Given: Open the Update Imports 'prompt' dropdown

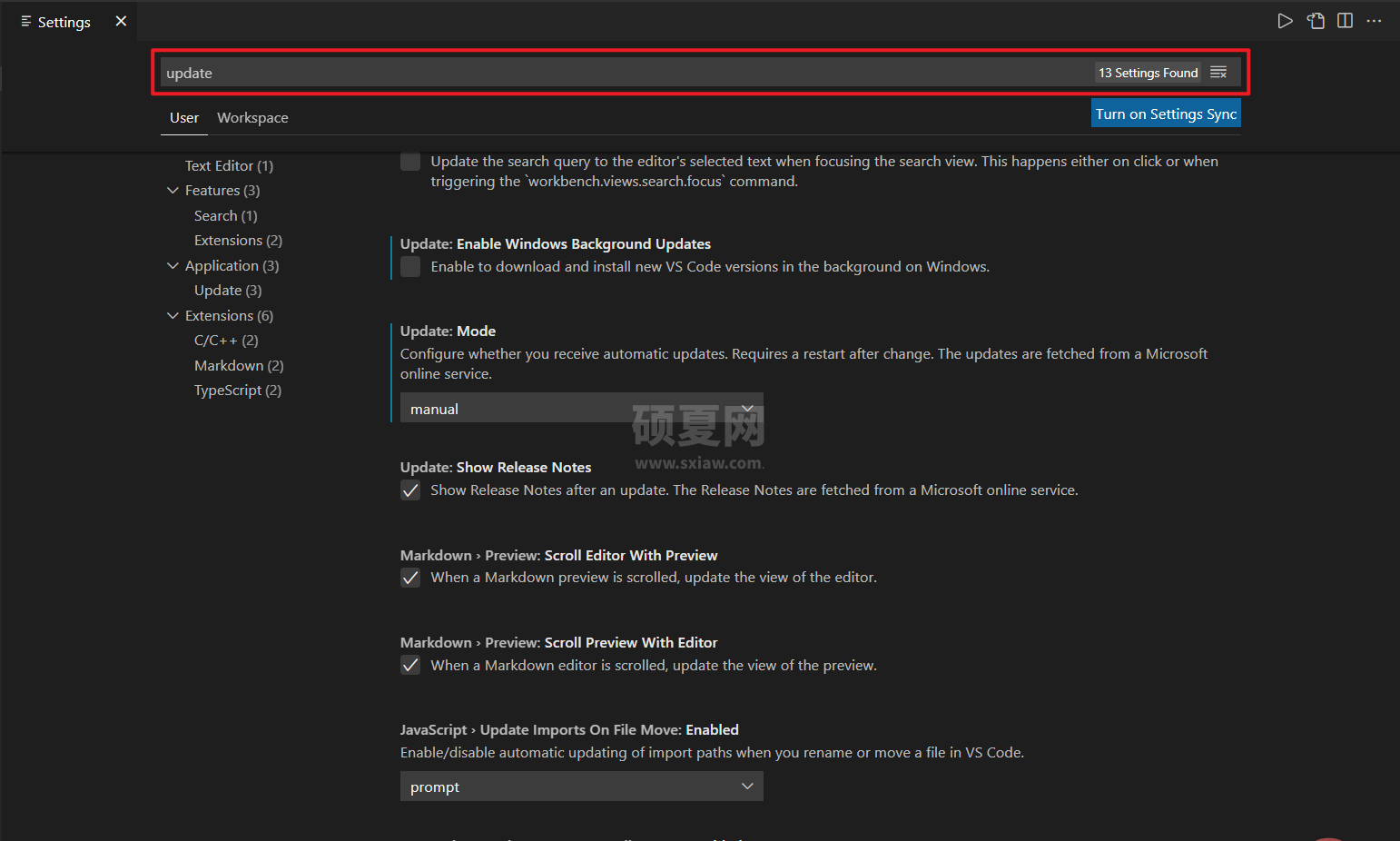Looking at the screenshot, I should click(x=581, y=787).
